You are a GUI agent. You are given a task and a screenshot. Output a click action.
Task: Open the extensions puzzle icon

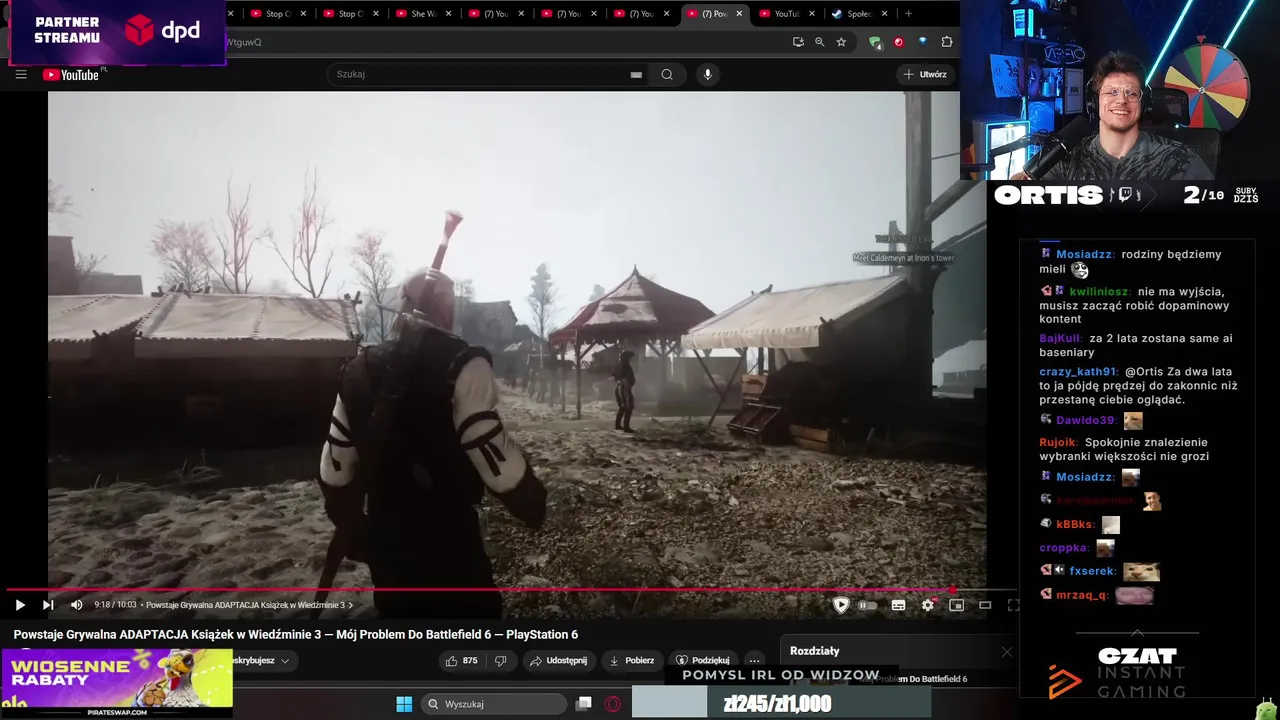tap(947, 42)
